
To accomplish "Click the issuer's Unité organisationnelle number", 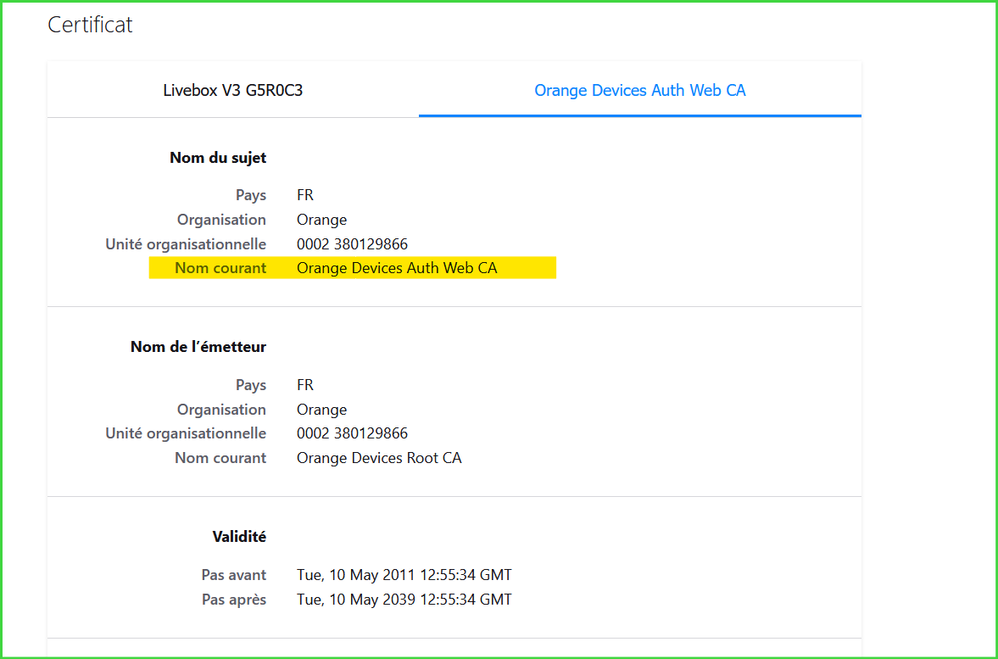I will coord(352,434).
